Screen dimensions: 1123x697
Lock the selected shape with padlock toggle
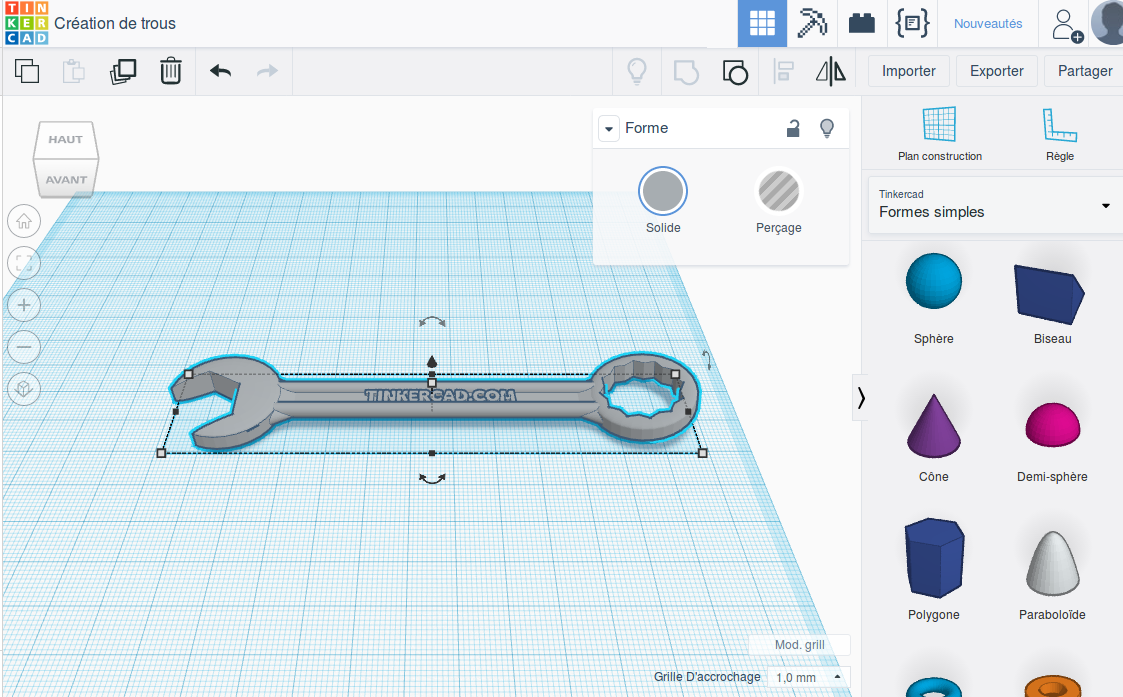(x=793, y=128)
